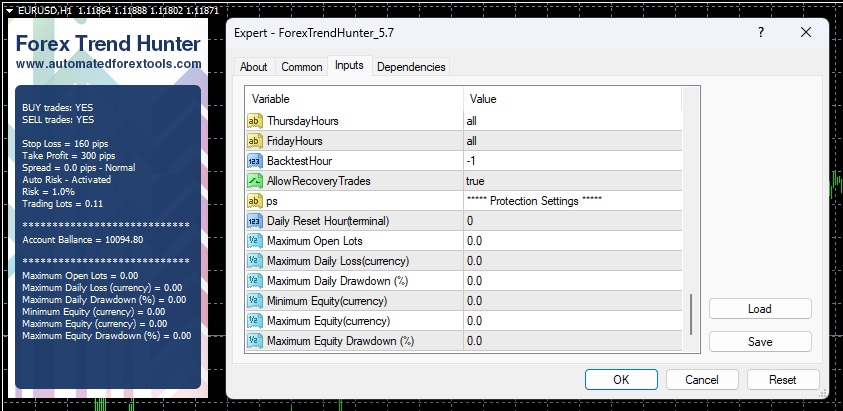Image resolution: width=843 pixels, height=411 pixels.
Task: Close the Expert ForexTrendHunter dialog
Action: coord(805,32)
